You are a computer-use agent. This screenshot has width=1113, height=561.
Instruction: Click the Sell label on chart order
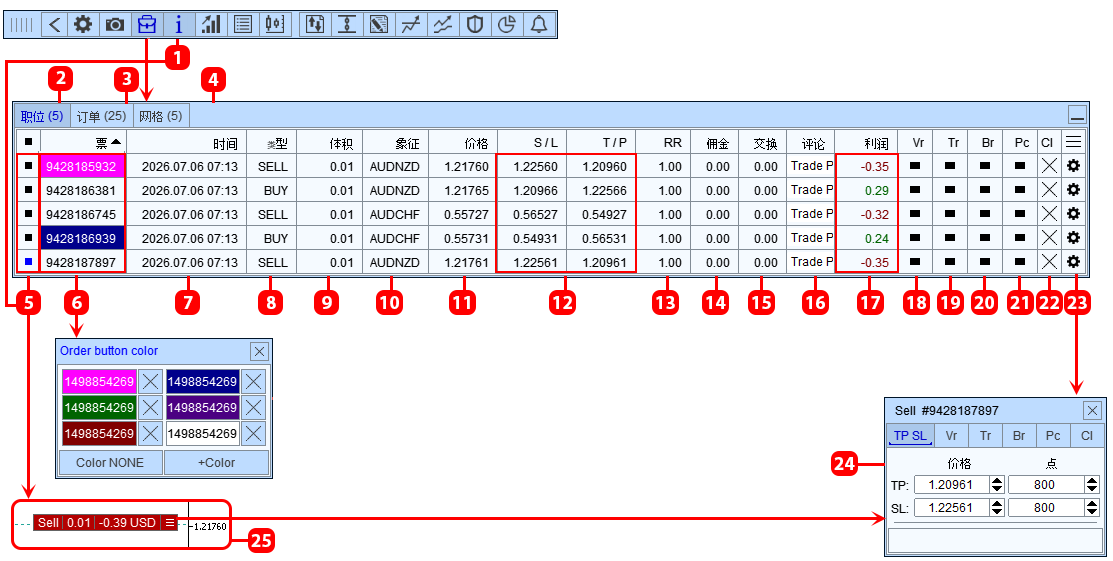(x=48, y=523)
